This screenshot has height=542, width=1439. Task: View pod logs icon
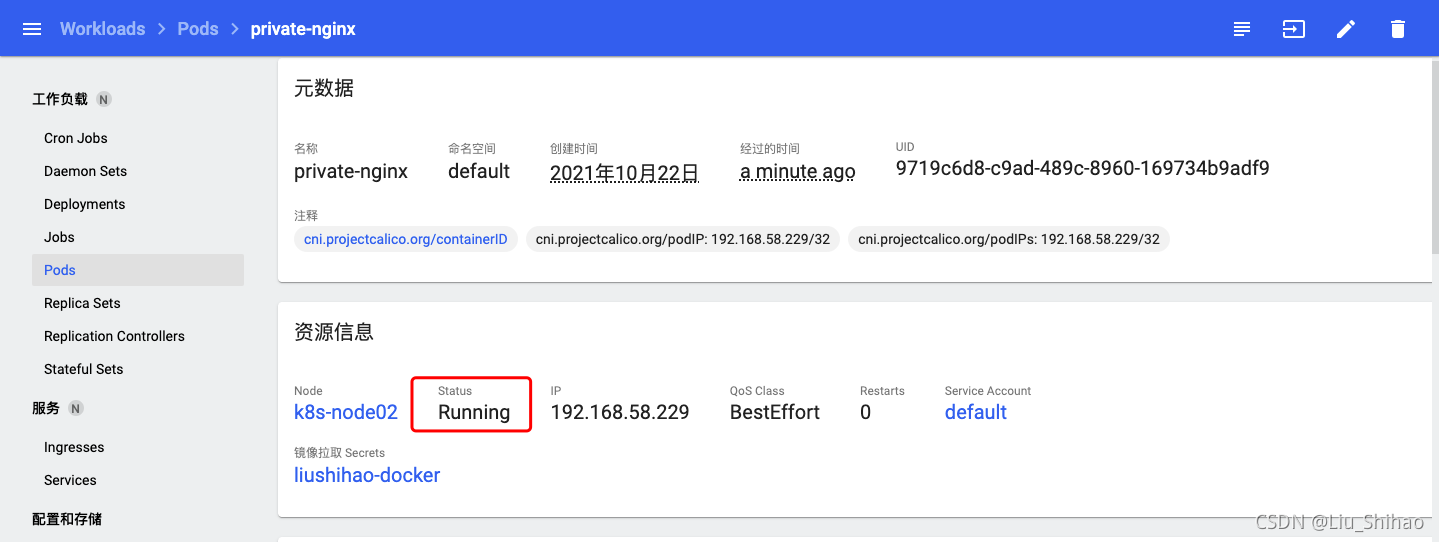click(x=1242, y=29)
